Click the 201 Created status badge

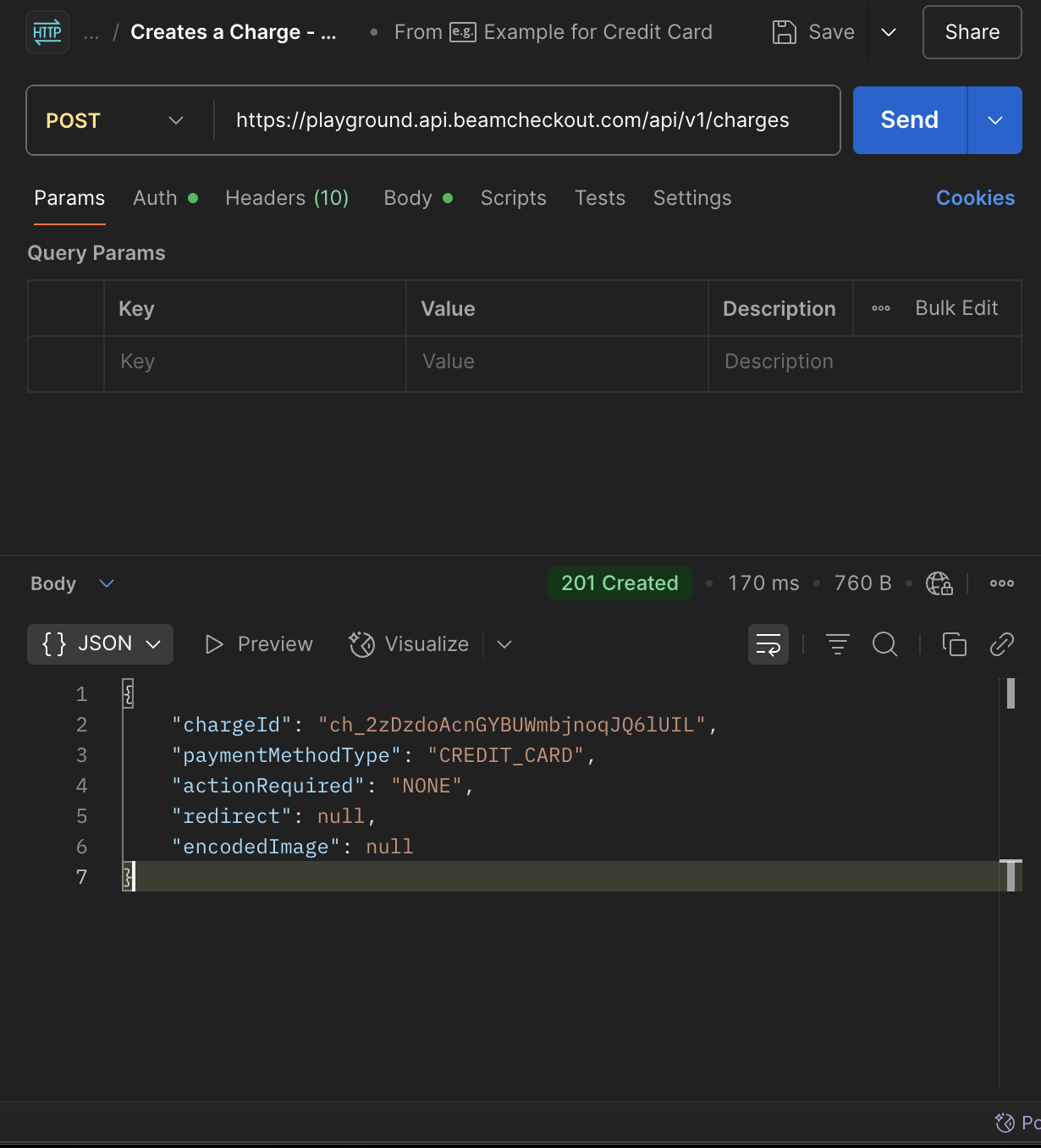coord(620,583)
